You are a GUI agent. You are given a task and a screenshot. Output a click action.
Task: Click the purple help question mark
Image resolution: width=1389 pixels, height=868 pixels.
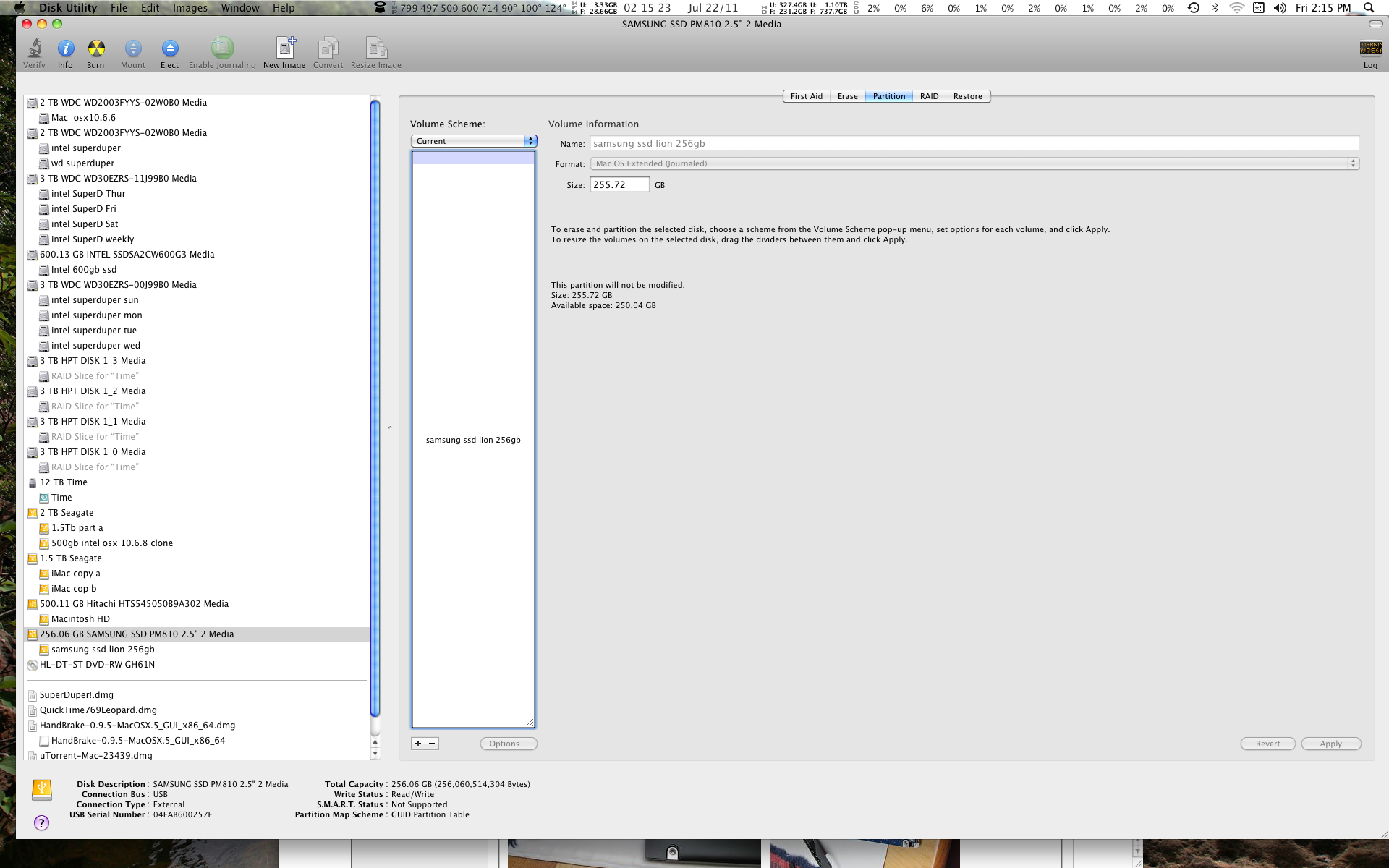(x=42, y=822)
